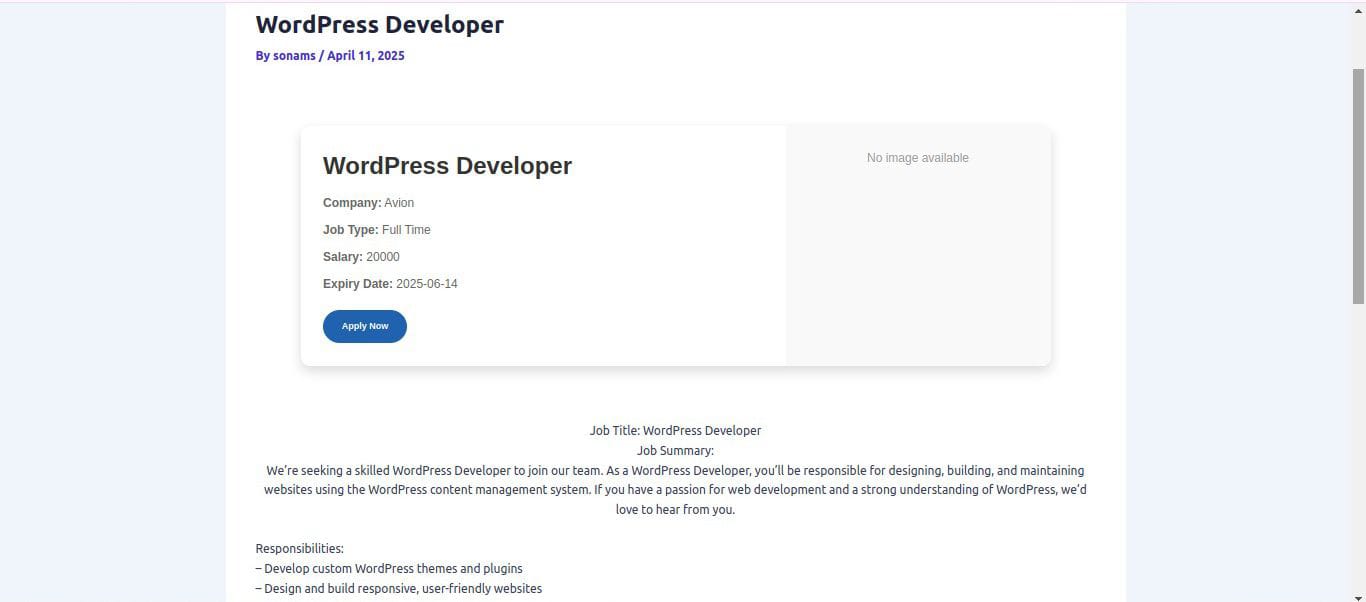Click the WordPress Developer card title
Image resolution: width=1366 pixels, height=602 pixels.
tap(447, 165)
